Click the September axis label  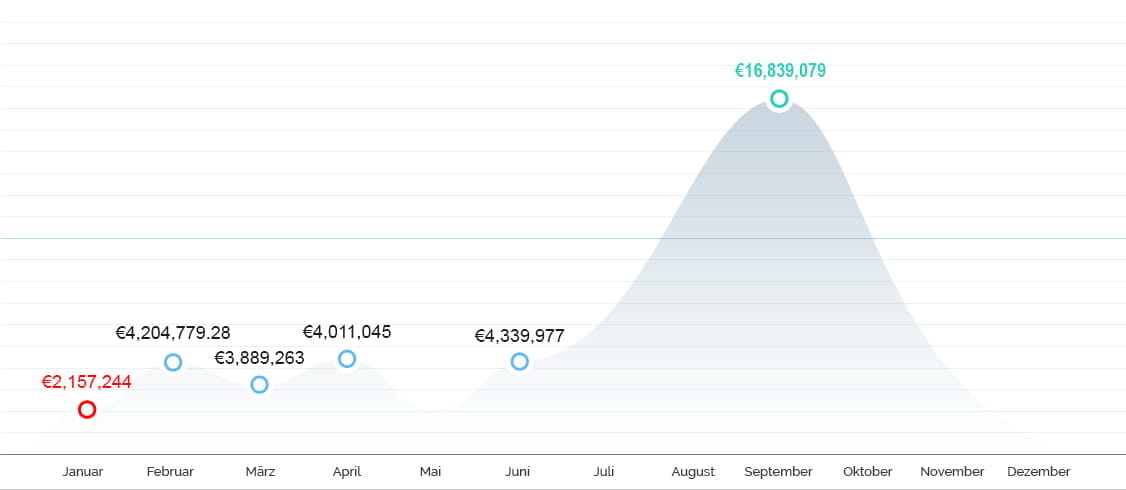coord(778,472)
